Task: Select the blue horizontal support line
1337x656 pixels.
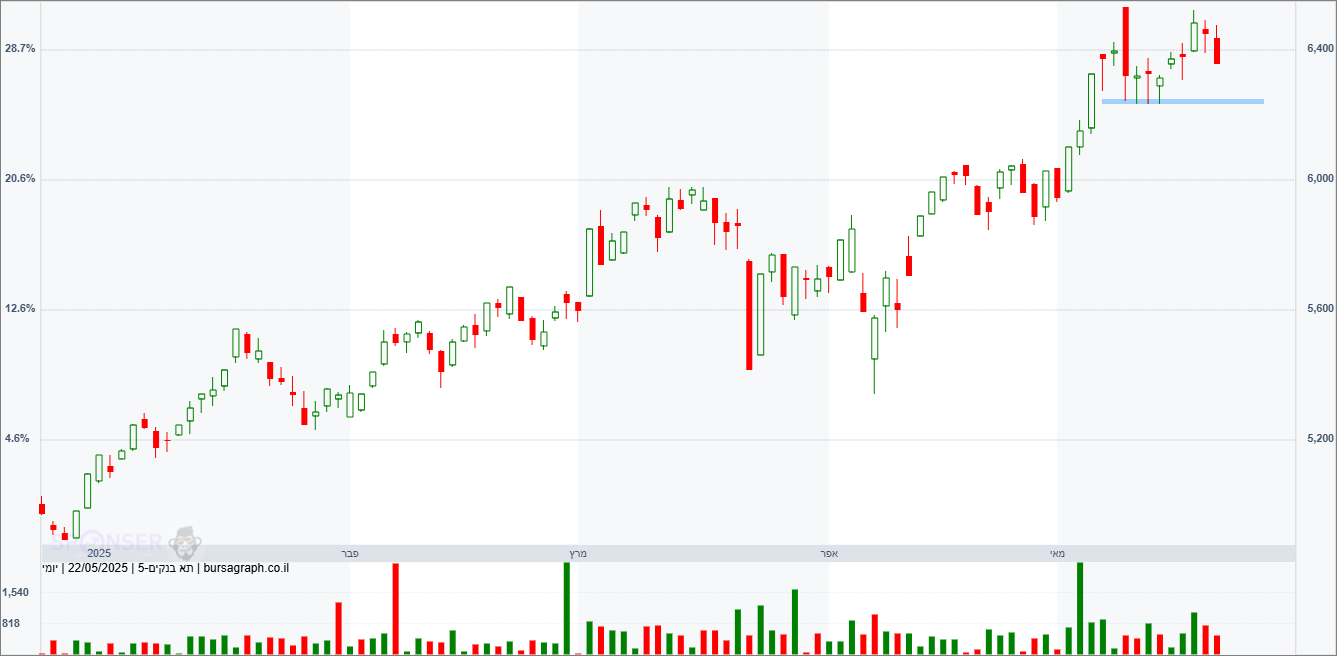Action: tap(1182, 101)
